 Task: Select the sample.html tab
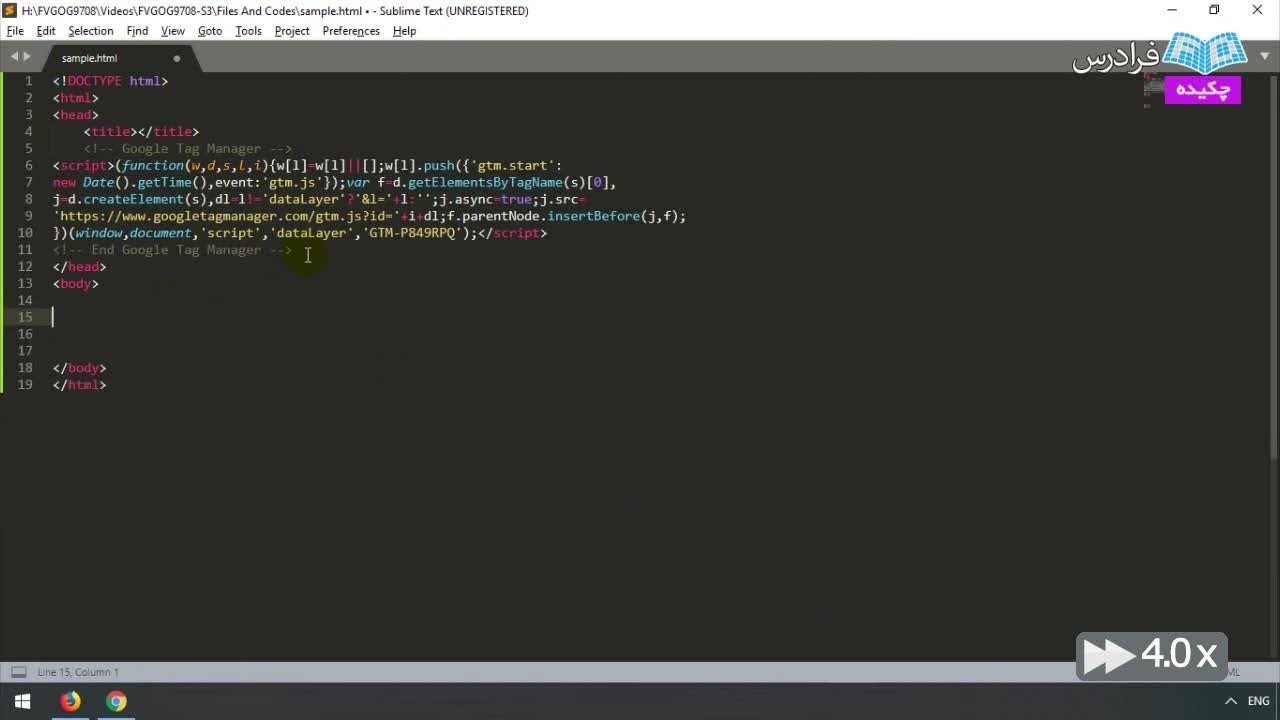coord(90,58)
